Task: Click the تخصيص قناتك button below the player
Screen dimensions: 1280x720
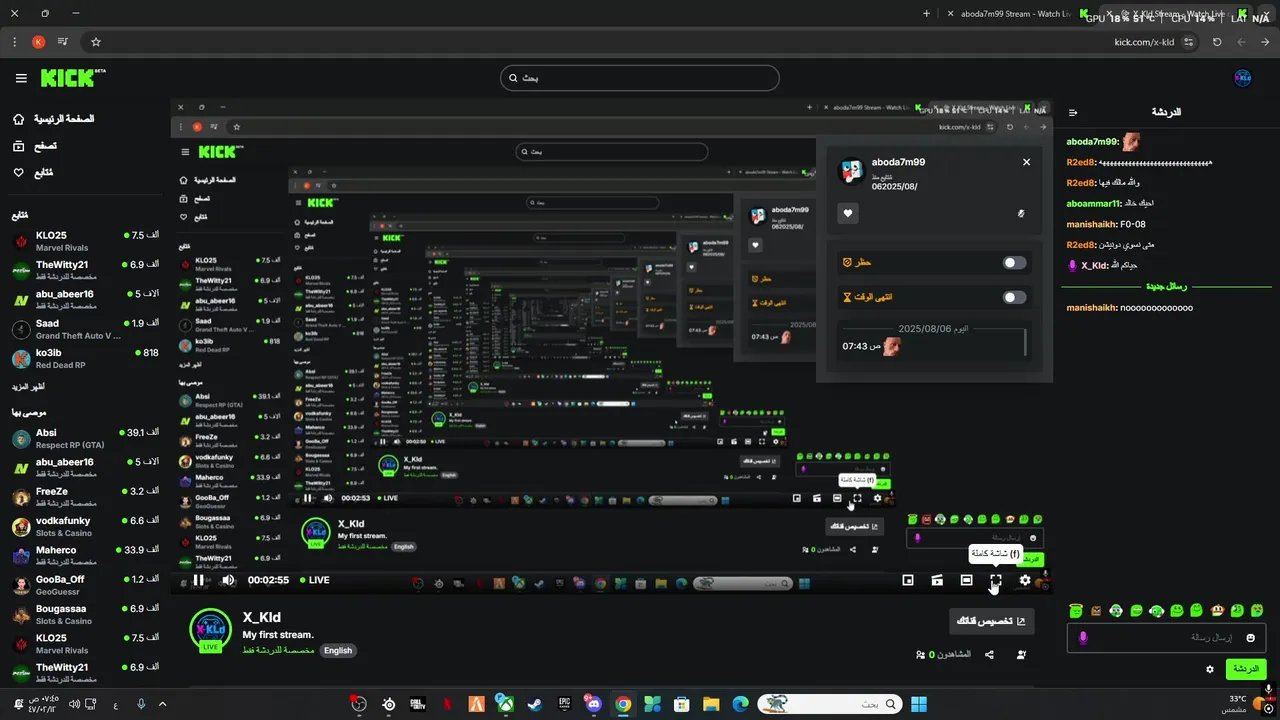Action: point(991,621)
